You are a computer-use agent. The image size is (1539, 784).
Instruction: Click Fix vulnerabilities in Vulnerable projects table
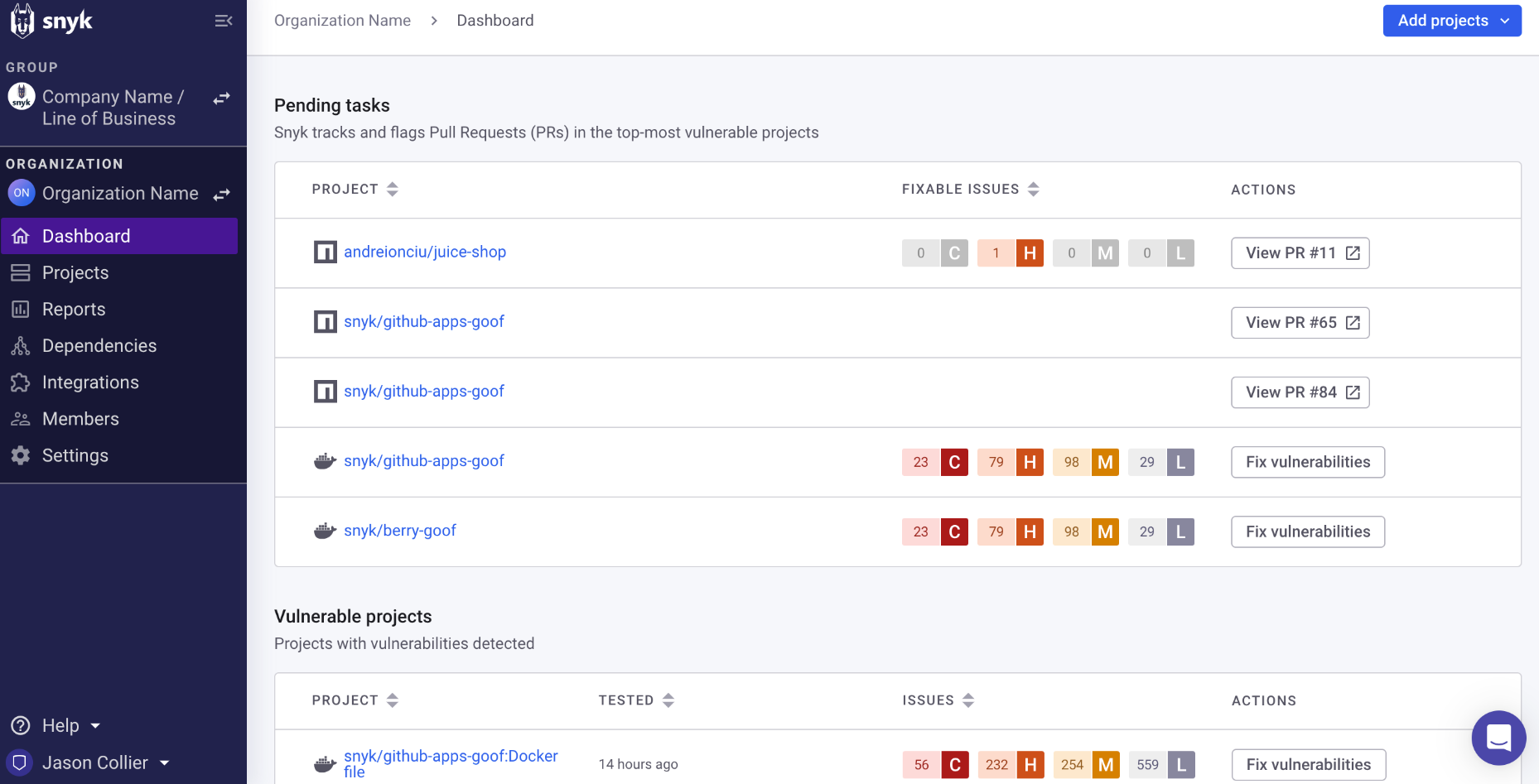pos(1309,764)
